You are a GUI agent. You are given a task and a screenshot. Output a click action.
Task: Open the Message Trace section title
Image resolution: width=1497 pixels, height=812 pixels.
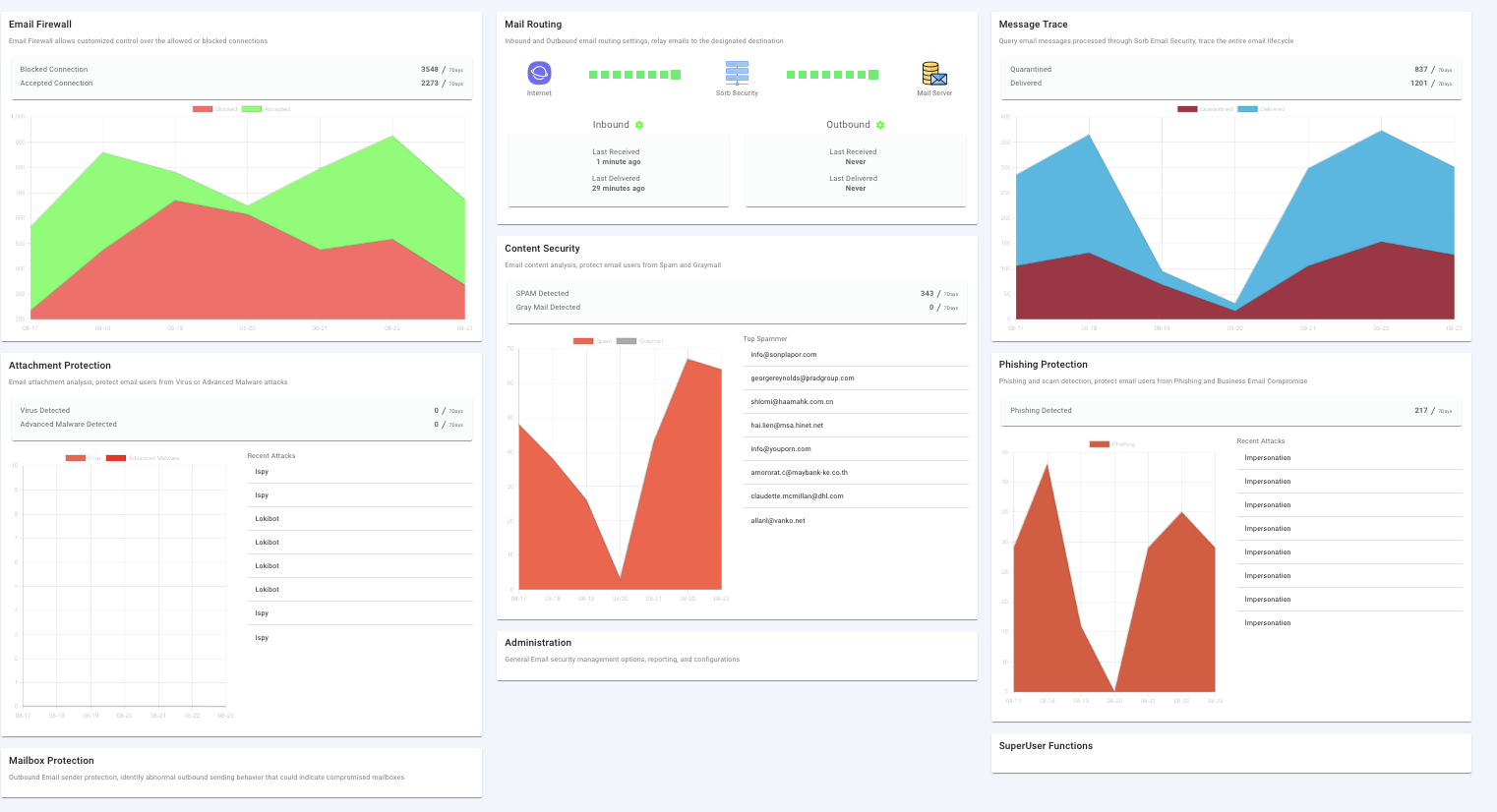click(x=1033, y=25)
